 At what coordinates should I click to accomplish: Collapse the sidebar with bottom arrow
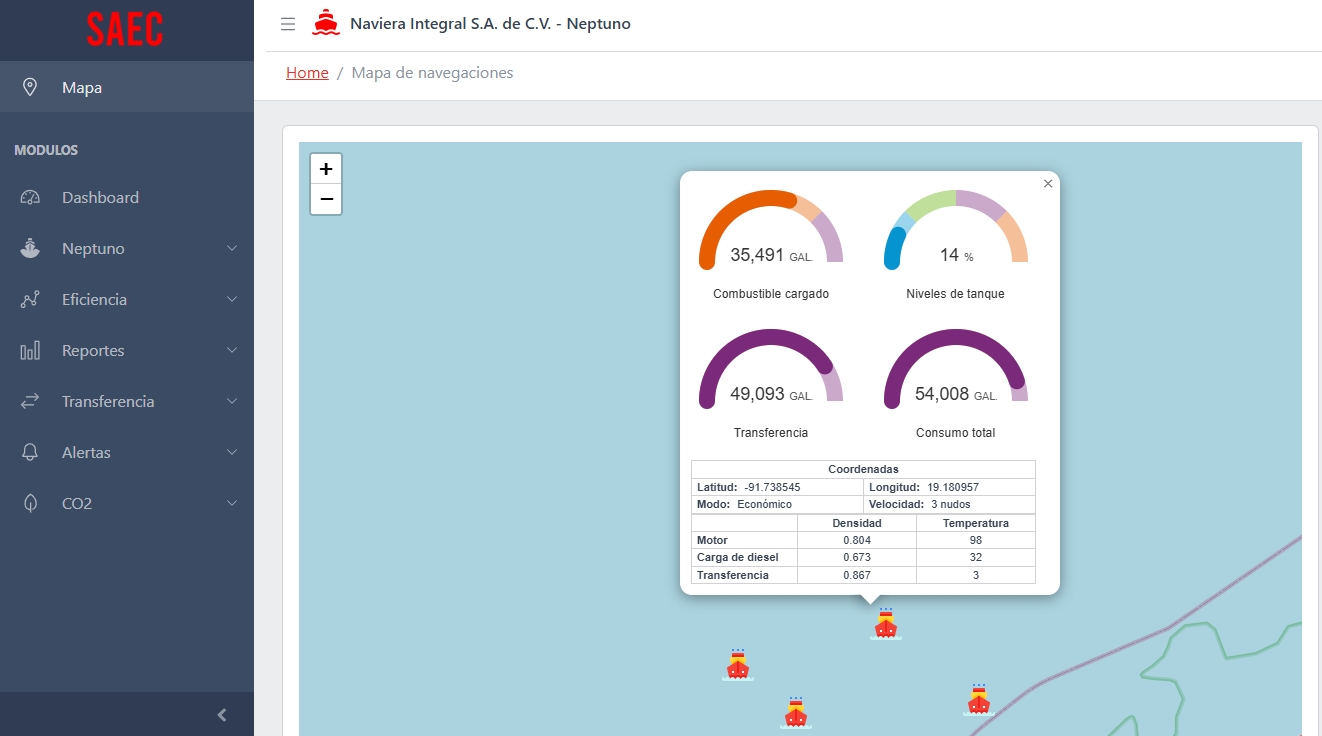222,714
